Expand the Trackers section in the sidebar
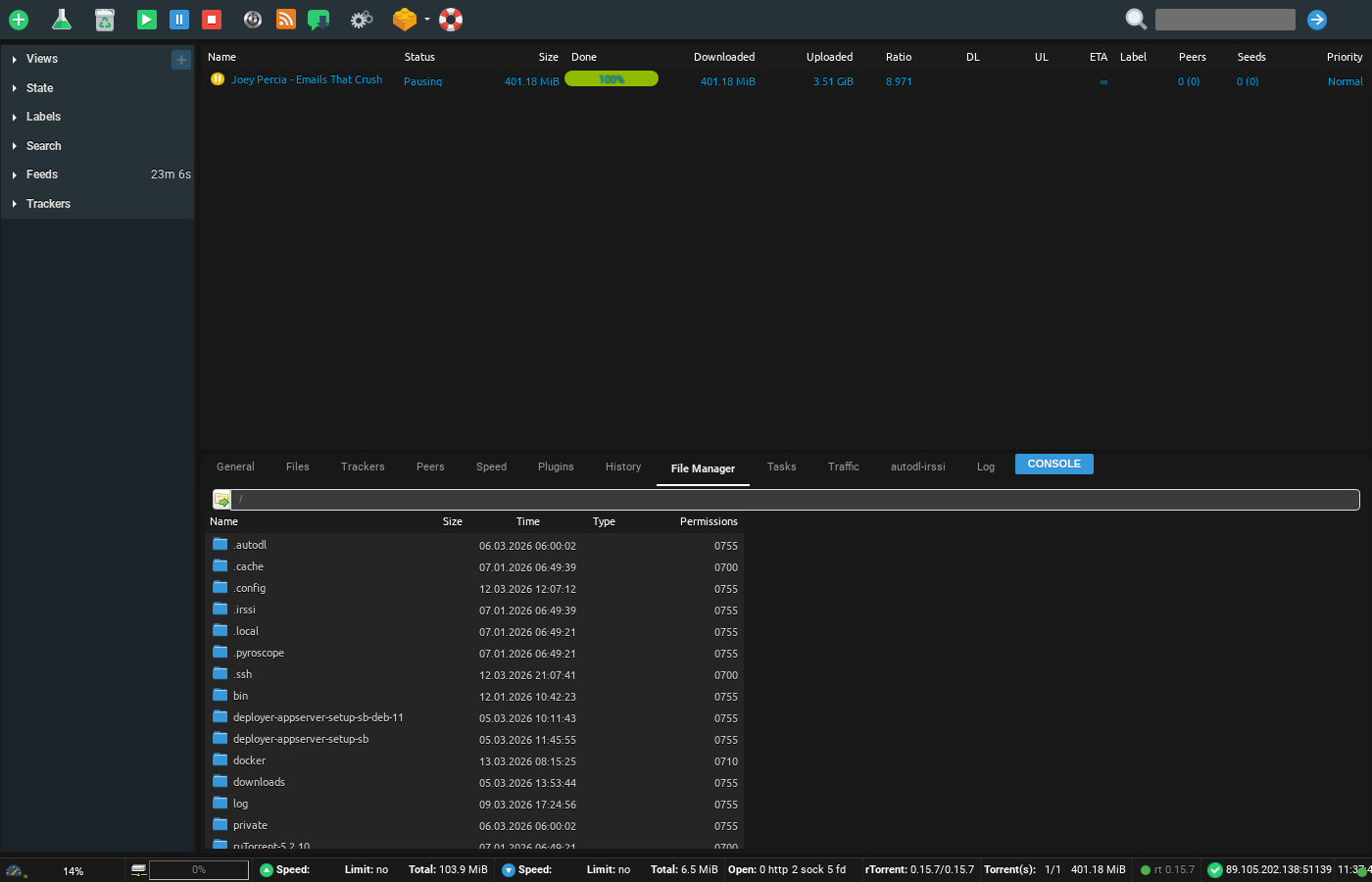Image resolution: width=1372 pixels, height=882 pixels. coord(47,204)
